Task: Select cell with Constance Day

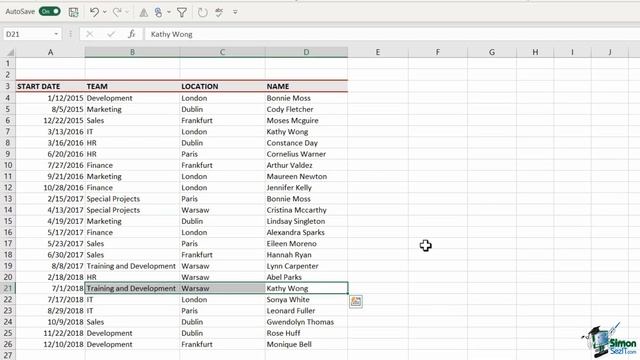Action: point(307,143)
